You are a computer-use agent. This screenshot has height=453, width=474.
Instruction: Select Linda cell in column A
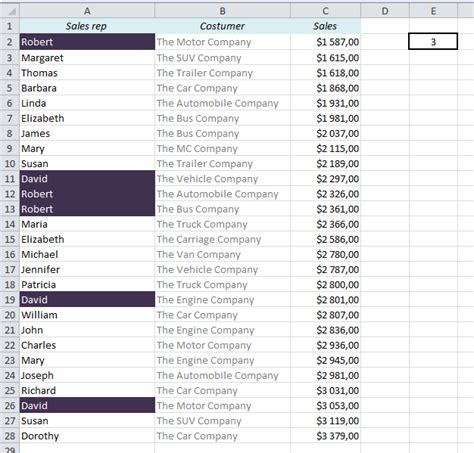coord(87,103)
